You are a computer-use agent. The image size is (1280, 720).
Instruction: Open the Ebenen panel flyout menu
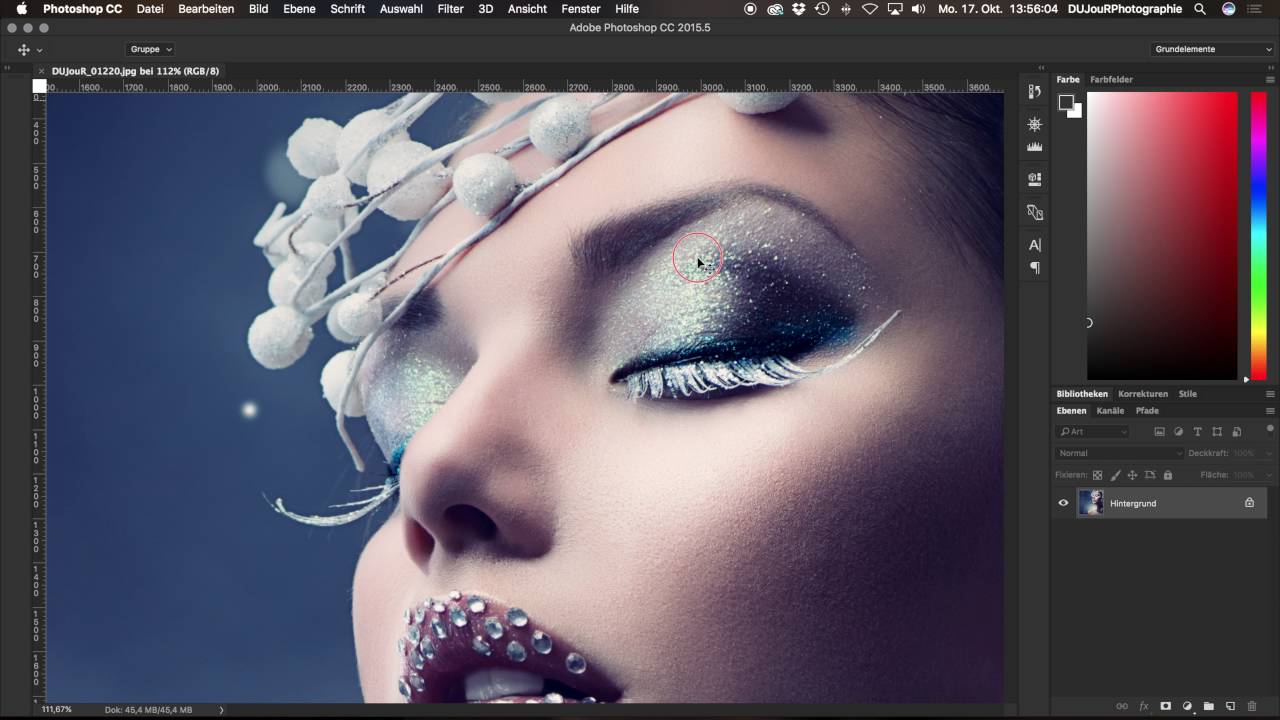(1270, 411)
